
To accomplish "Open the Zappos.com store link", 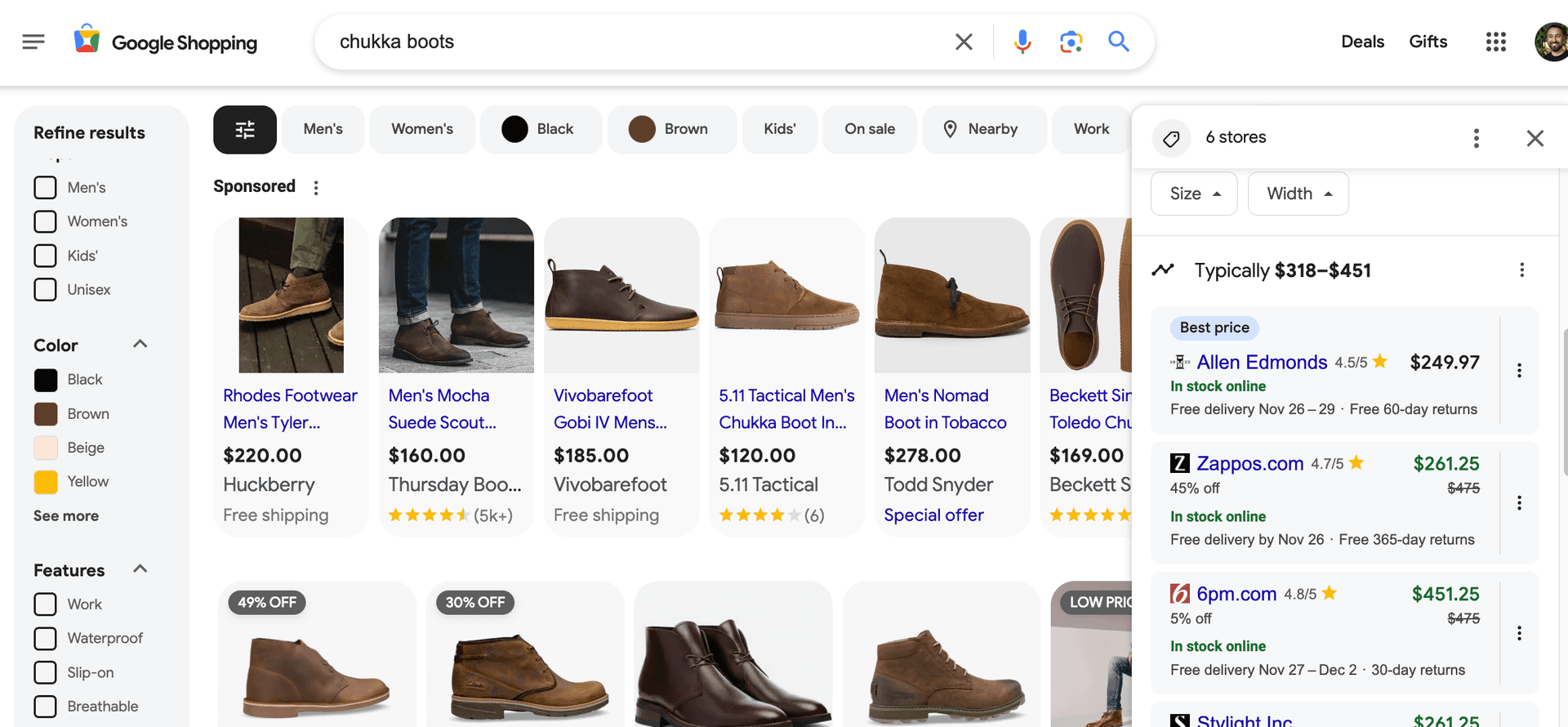I will tap(1249, 463).
